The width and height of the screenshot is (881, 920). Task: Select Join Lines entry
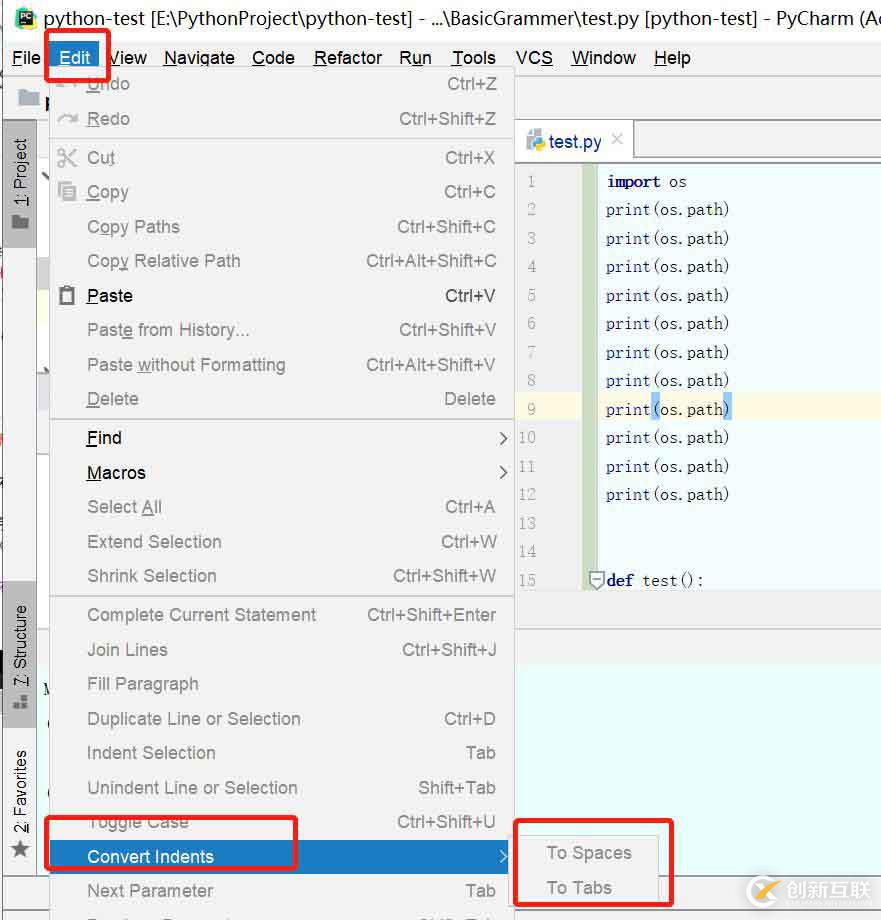282,650
